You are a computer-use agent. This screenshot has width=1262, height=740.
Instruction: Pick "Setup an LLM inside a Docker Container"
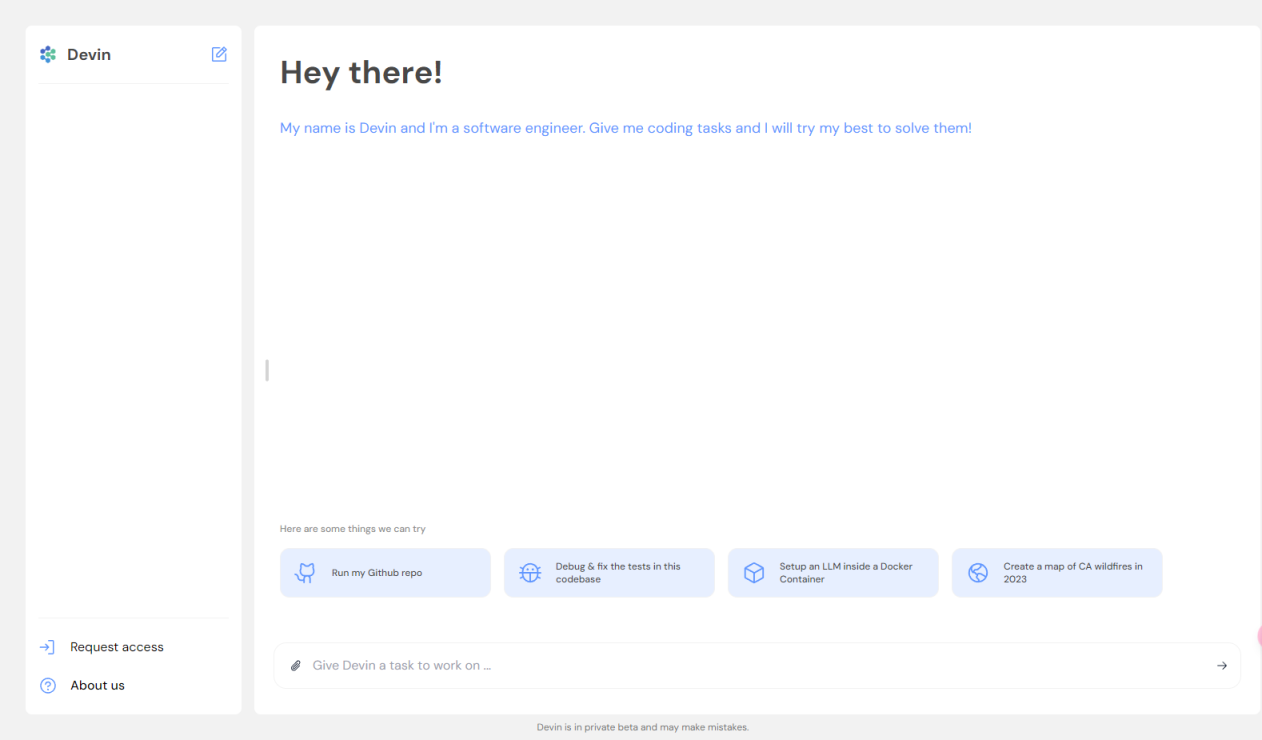(x=845, y=573)
